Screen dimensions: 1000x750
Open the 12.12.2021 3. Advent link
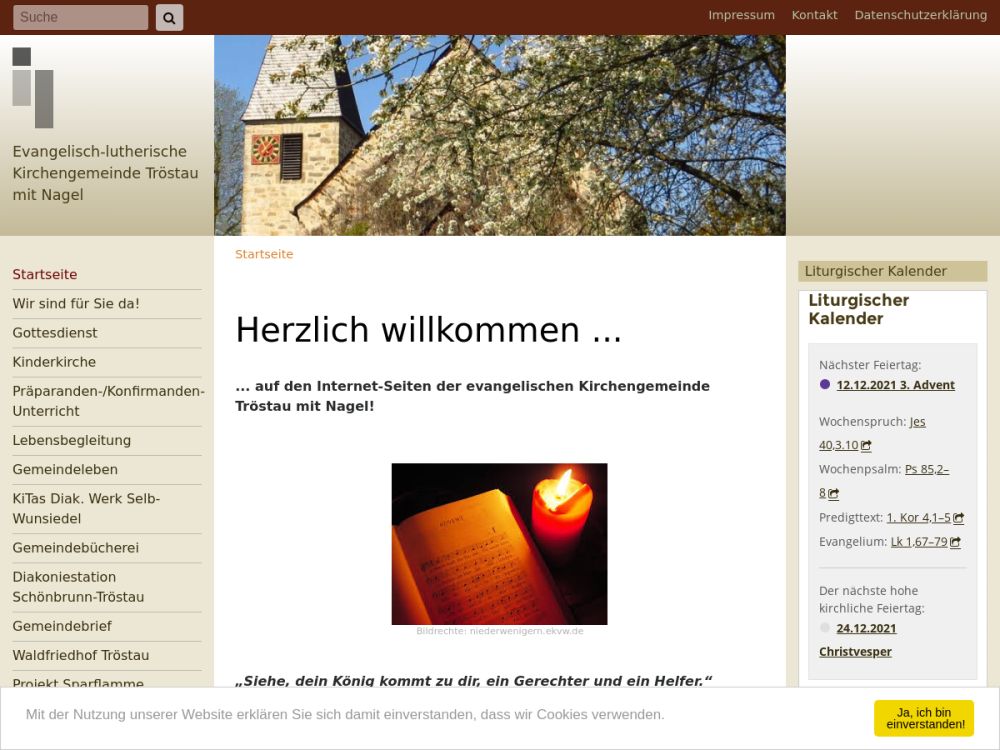pyautogui.click(x=895, y=385)
